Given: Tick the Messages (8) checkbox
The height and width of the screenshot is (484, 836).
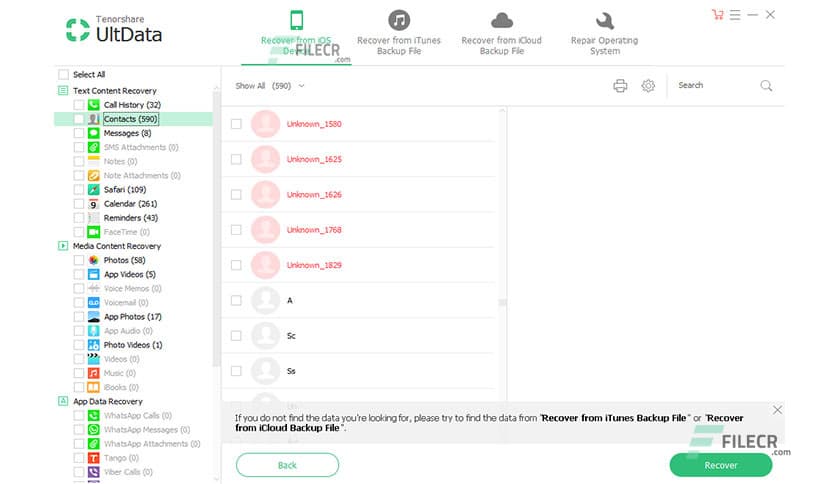Looking at the screenshot, I should click(79, 133).
